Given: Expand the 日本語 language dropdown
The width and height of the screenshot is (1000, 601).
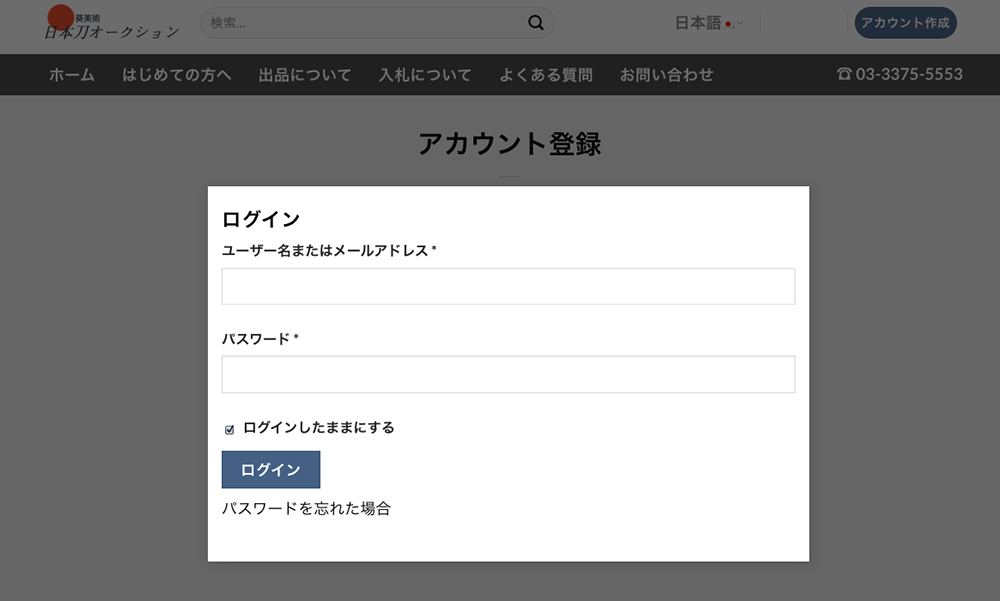Looking at the screenshot, I should coord(706,23).
